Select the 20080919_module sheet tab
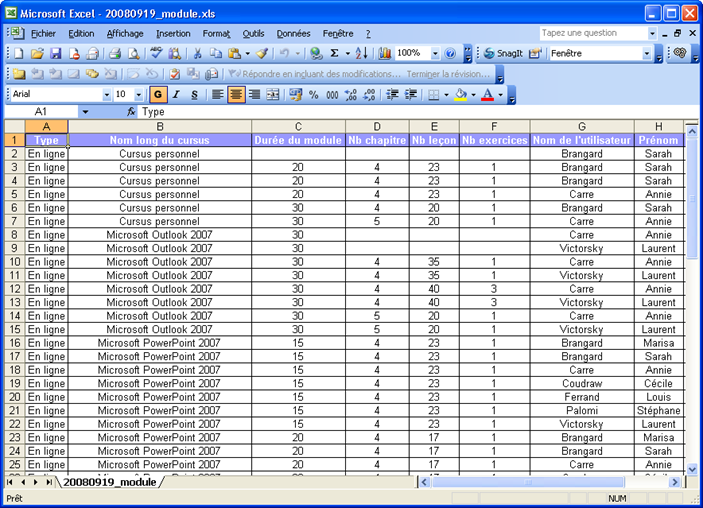This screenshot has width=703, height=508. [x=108, y=482]
